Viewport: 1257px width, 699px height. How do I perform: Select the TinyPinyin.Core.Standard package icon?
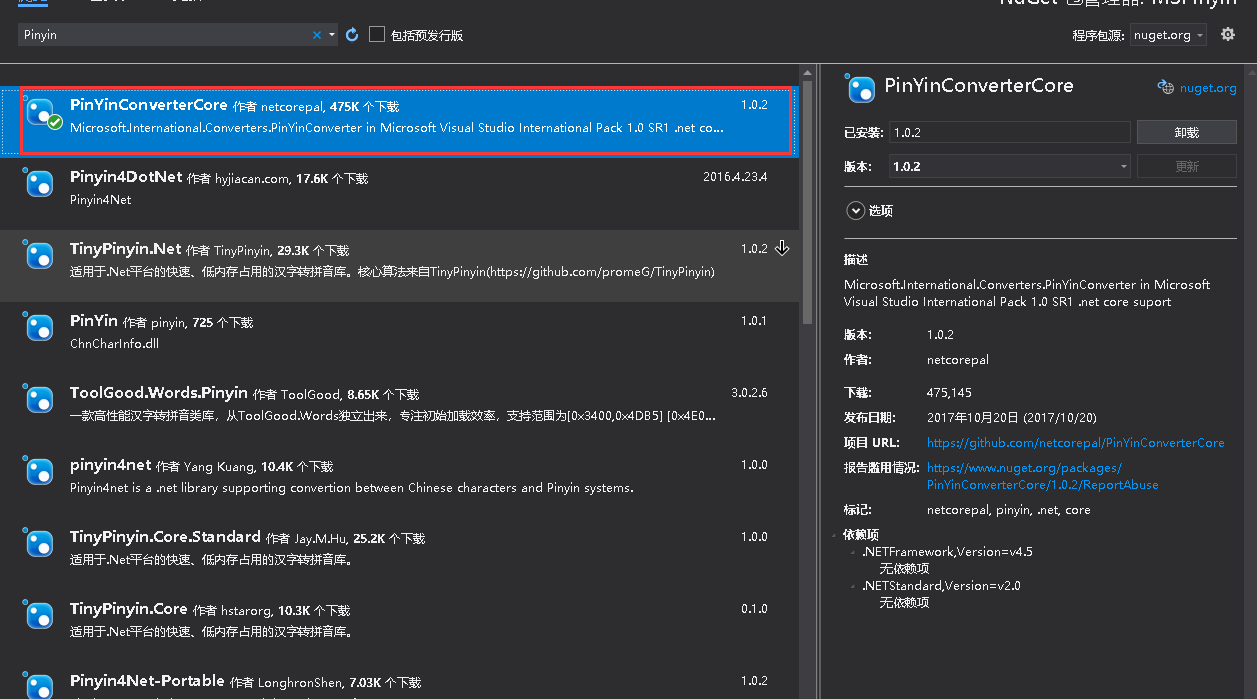point(39,544)
